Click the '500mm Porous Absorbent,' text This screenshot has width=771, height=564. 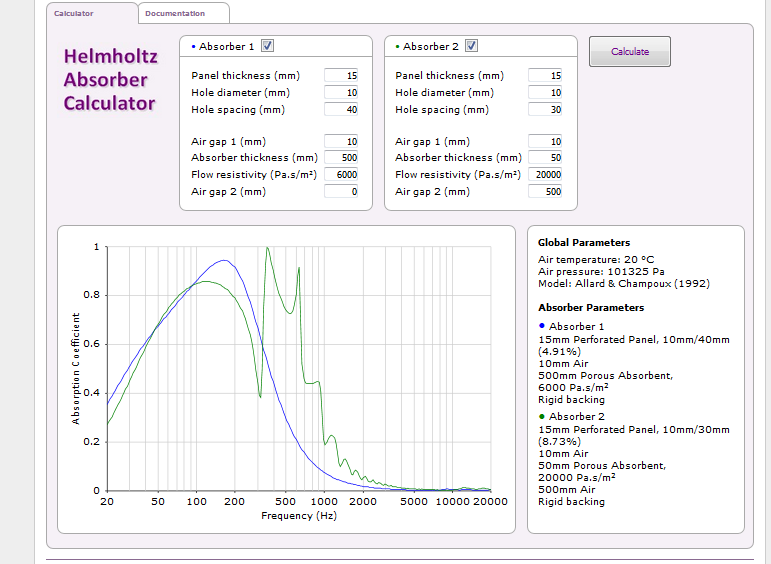(605, 376)
